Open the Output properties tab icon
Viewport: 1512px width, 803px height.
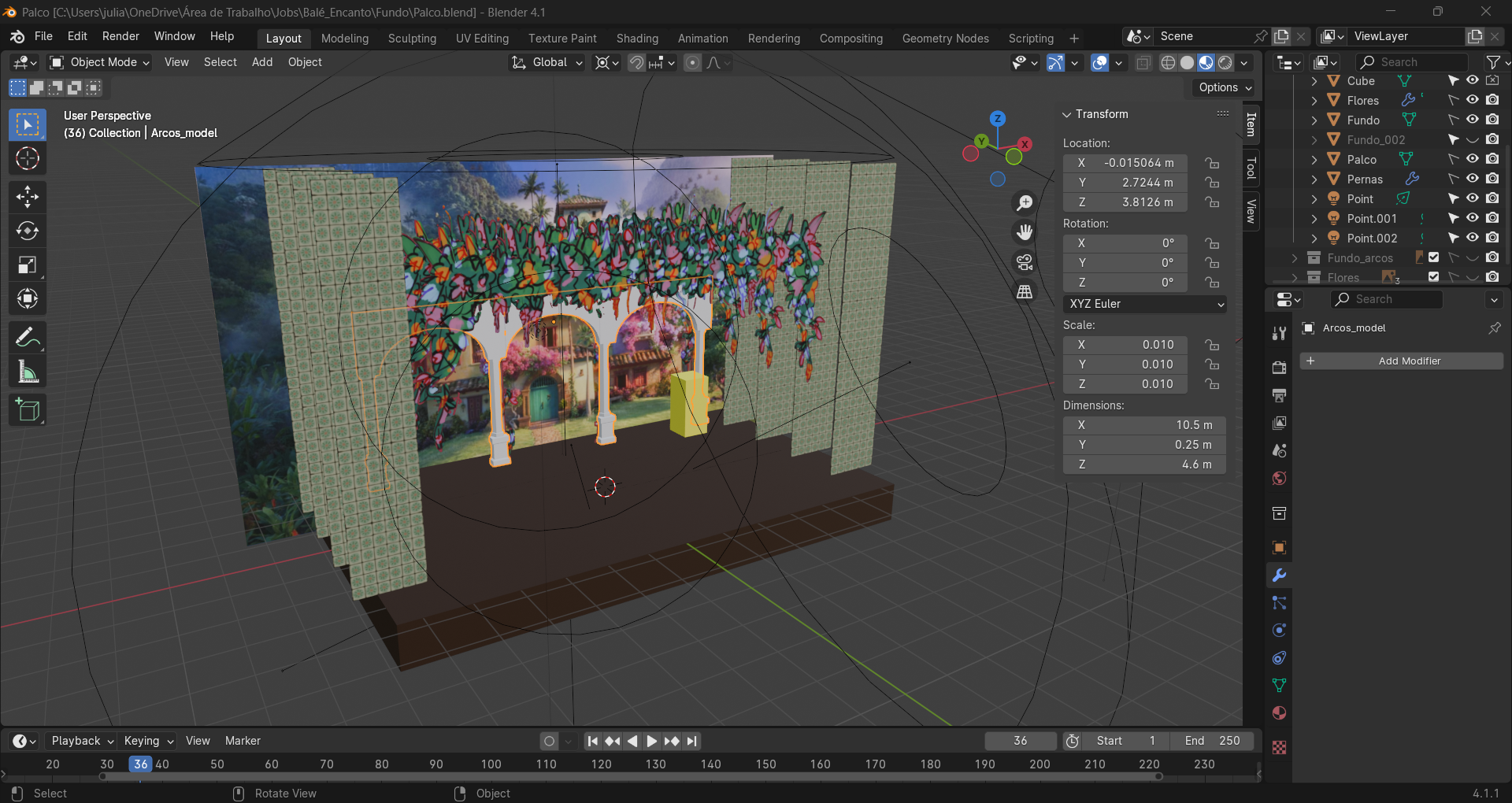[x=1280, y=395]
